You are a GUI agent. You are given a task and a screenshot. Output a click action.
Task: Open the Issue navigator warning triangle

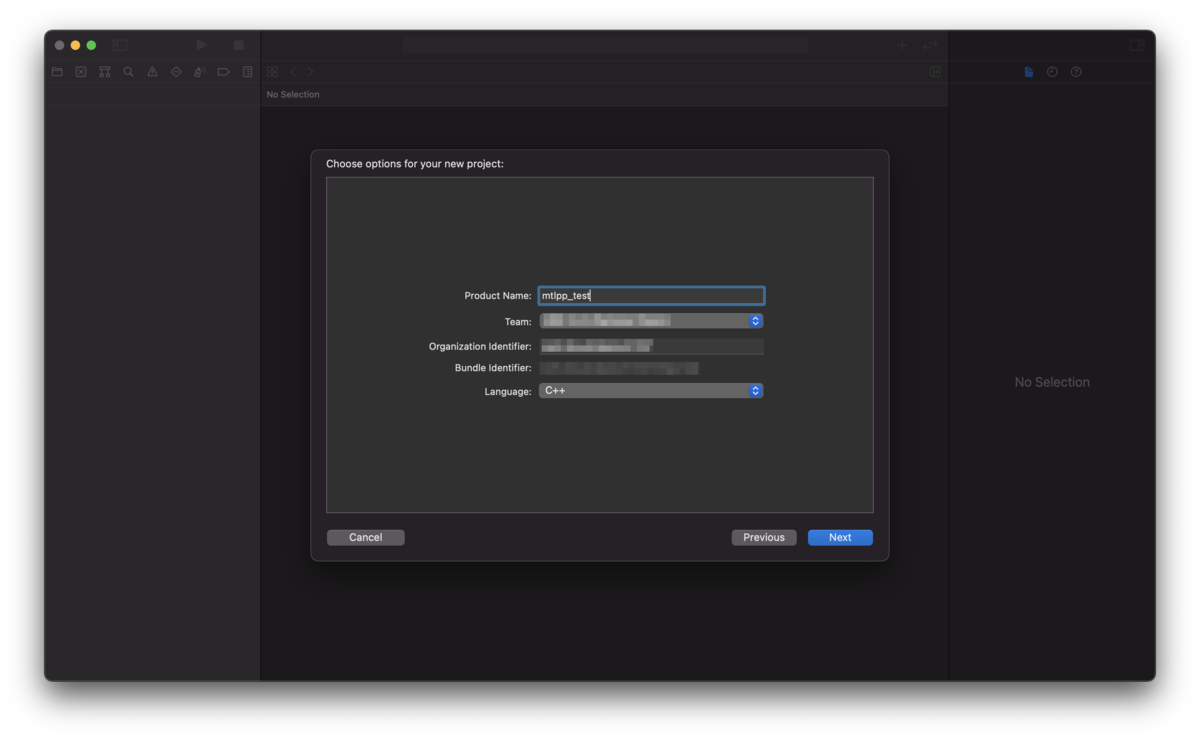152,72
